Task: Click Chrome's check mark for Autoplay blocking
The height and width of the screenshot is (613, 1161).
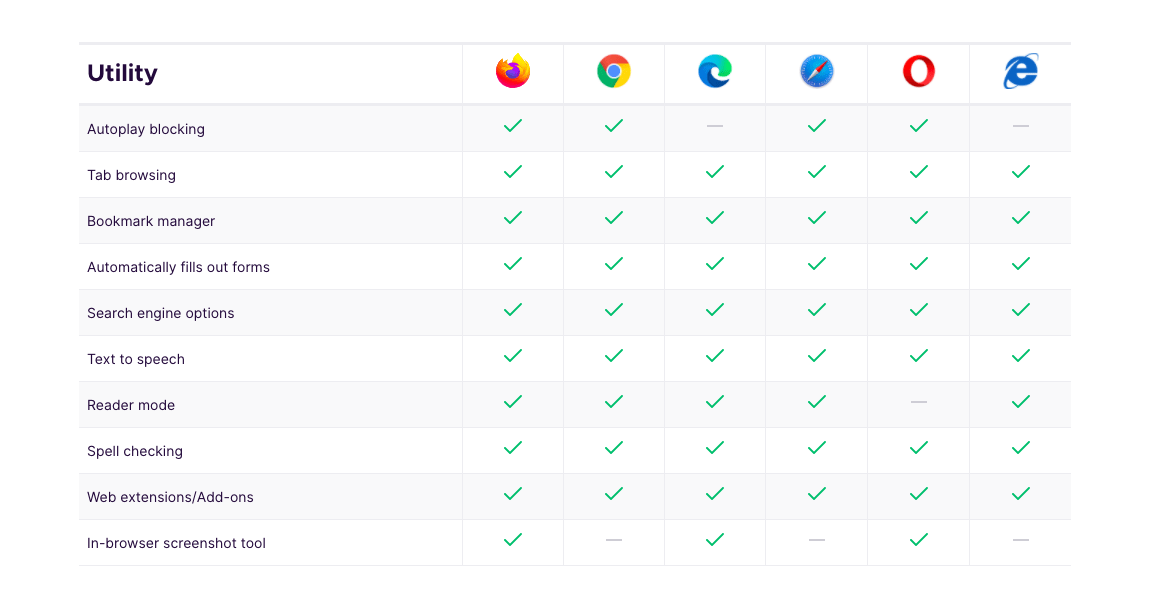Action: coord(614,126)
